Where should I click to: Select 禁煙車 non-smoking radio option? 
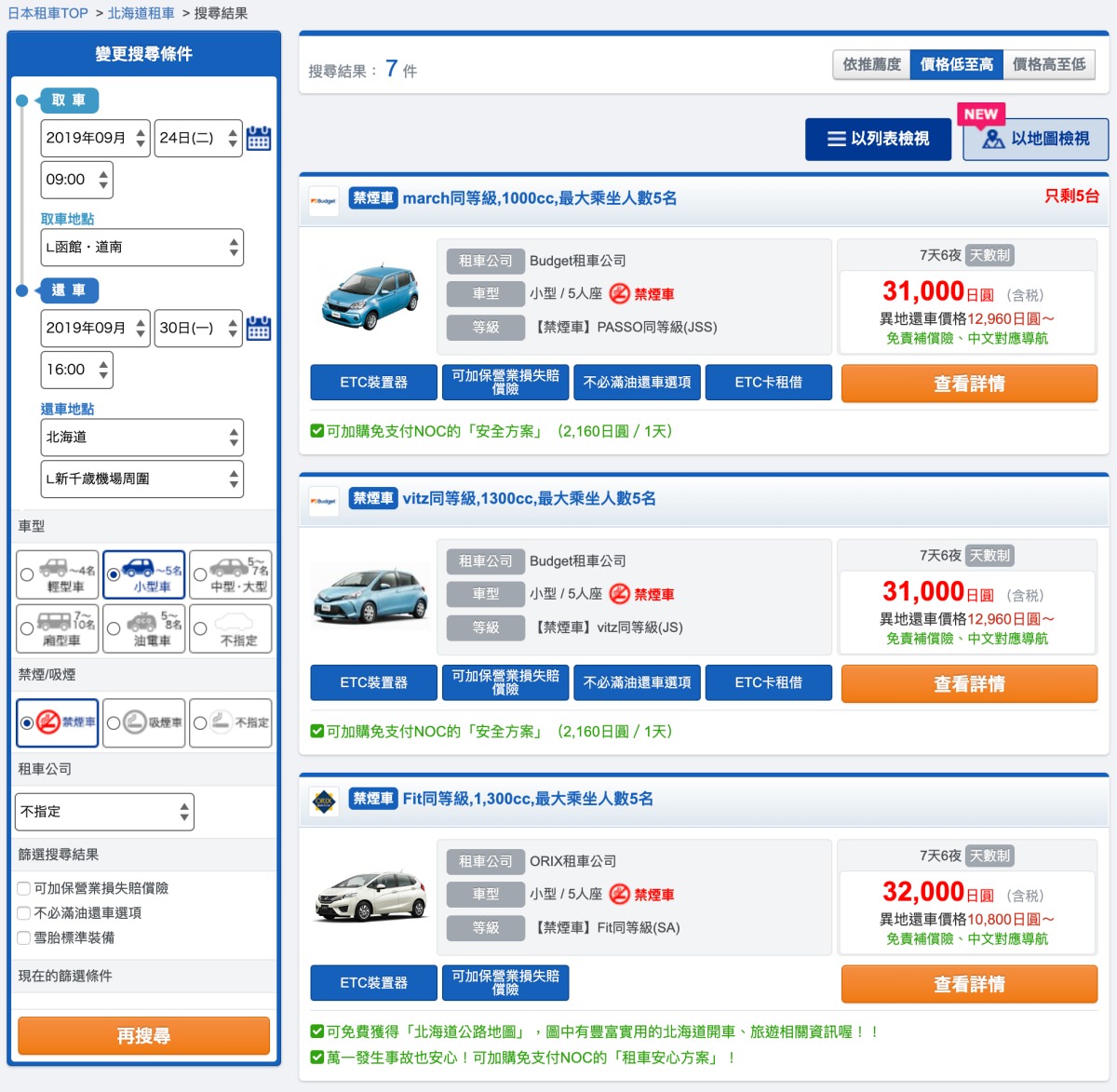coord(27,722)
